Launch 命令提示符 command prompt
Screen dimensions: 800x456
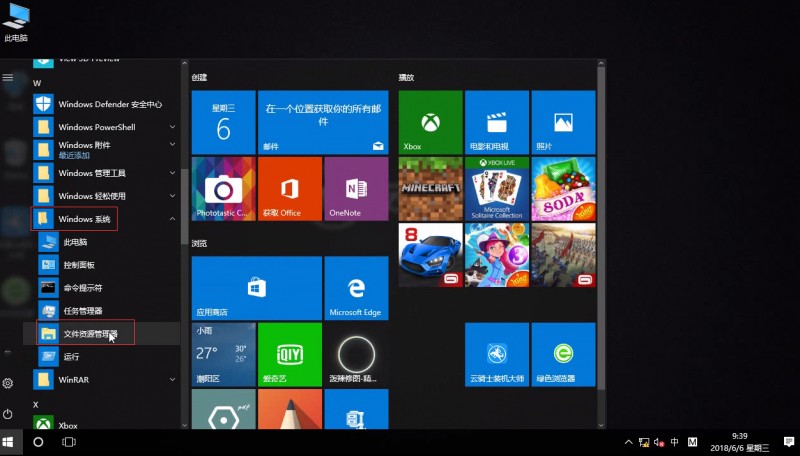pos(105,288)
